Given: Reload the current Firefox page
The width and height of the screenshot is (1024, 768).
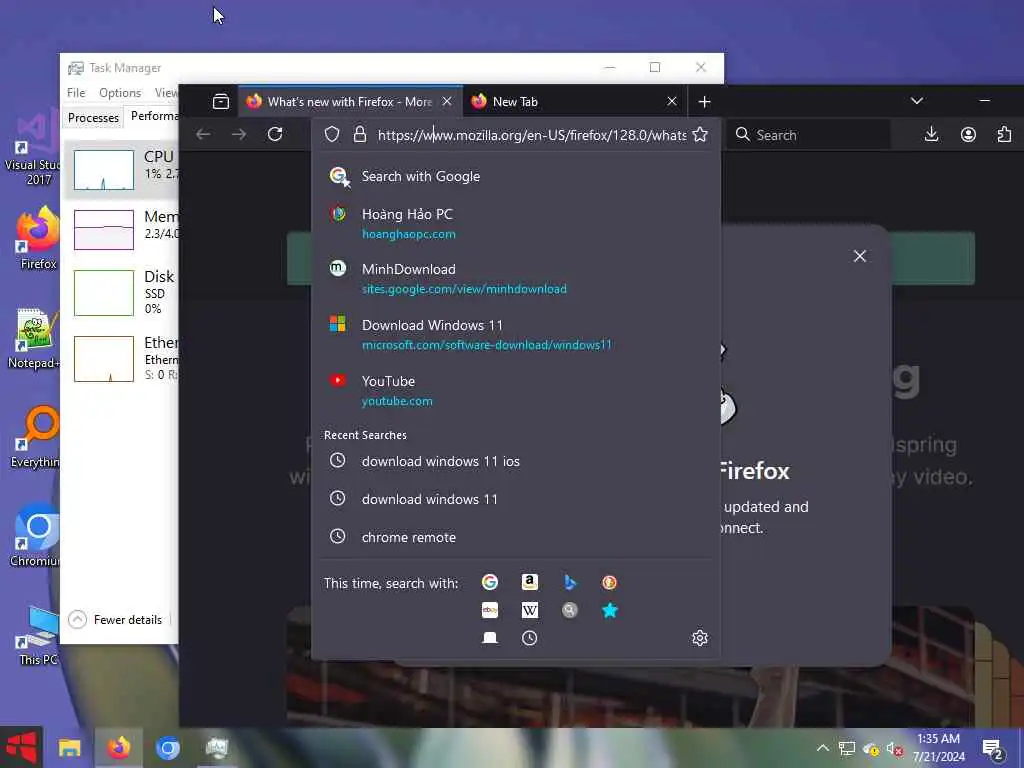Looking at the screenshot, I should click(x=275, y=135).
